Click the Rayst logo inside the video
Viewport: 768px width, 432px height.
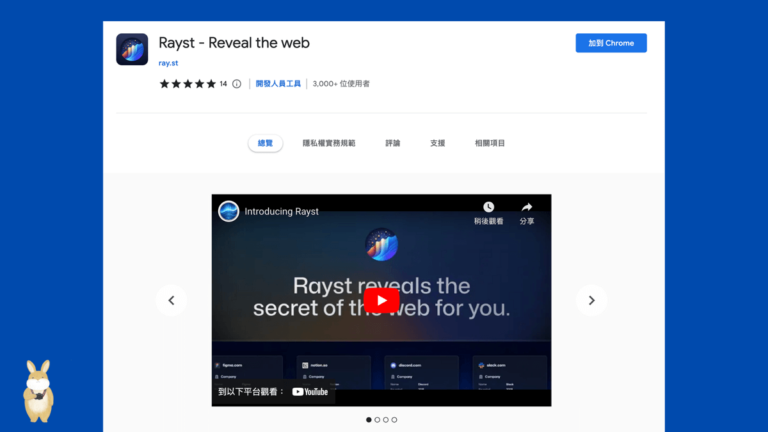tap(382, 244)
